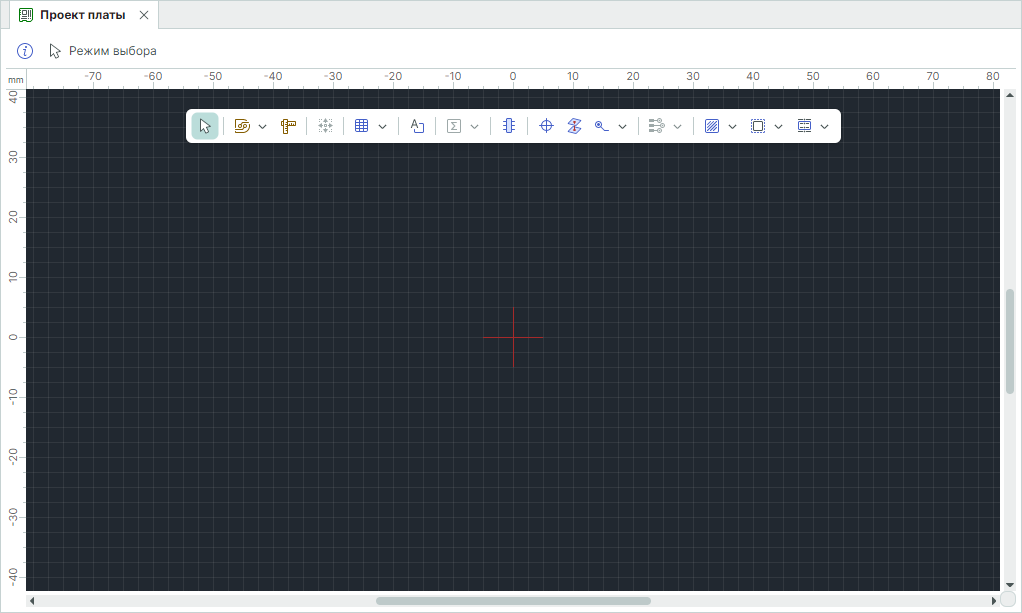Click the via placement tool icon
The width and height of the screenshot is (1022, 613).
pos(602,126)
